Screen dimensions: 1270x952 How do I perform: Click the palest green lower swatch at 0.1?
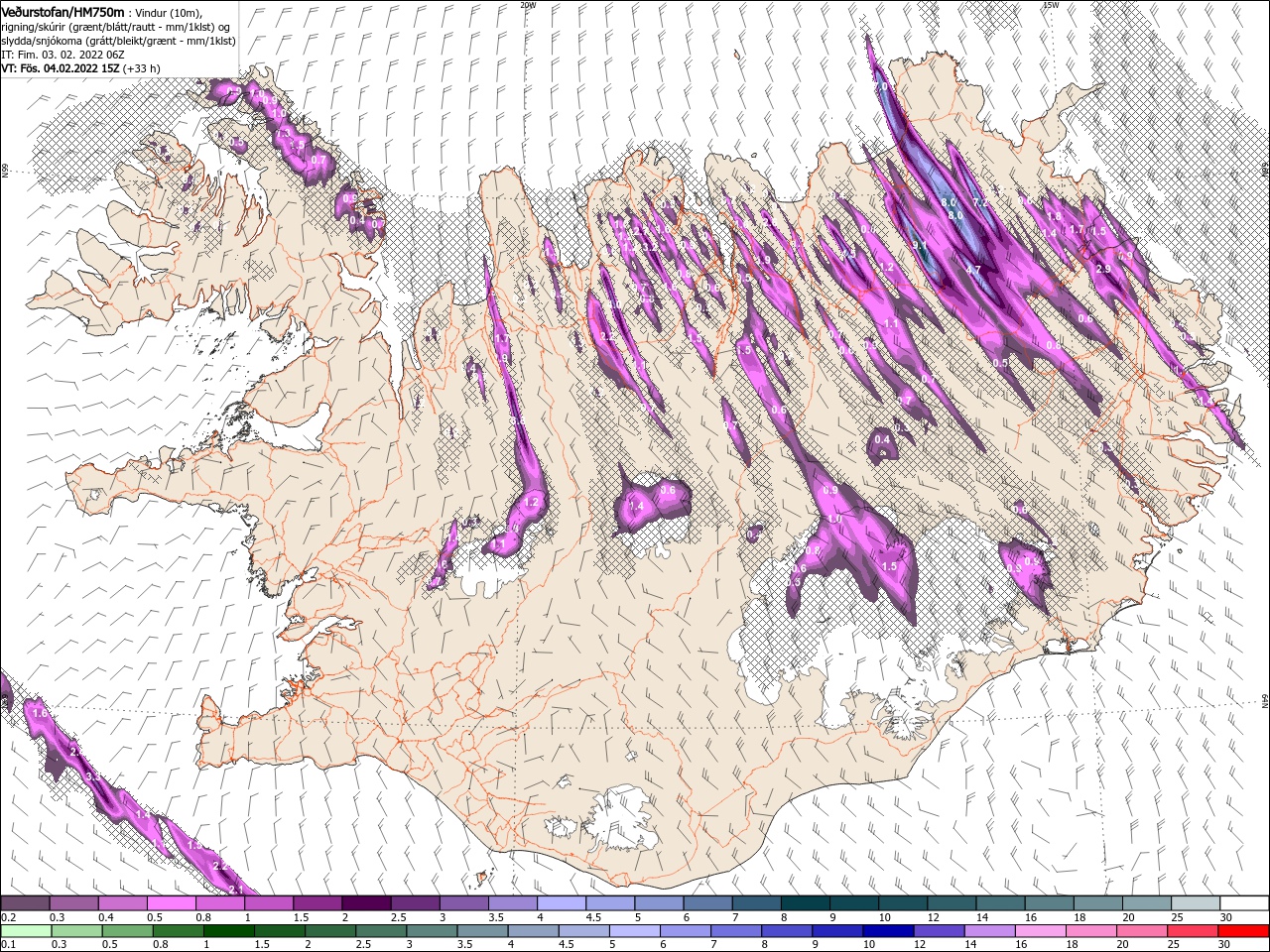pyautogui.click(x=25, y=930)
